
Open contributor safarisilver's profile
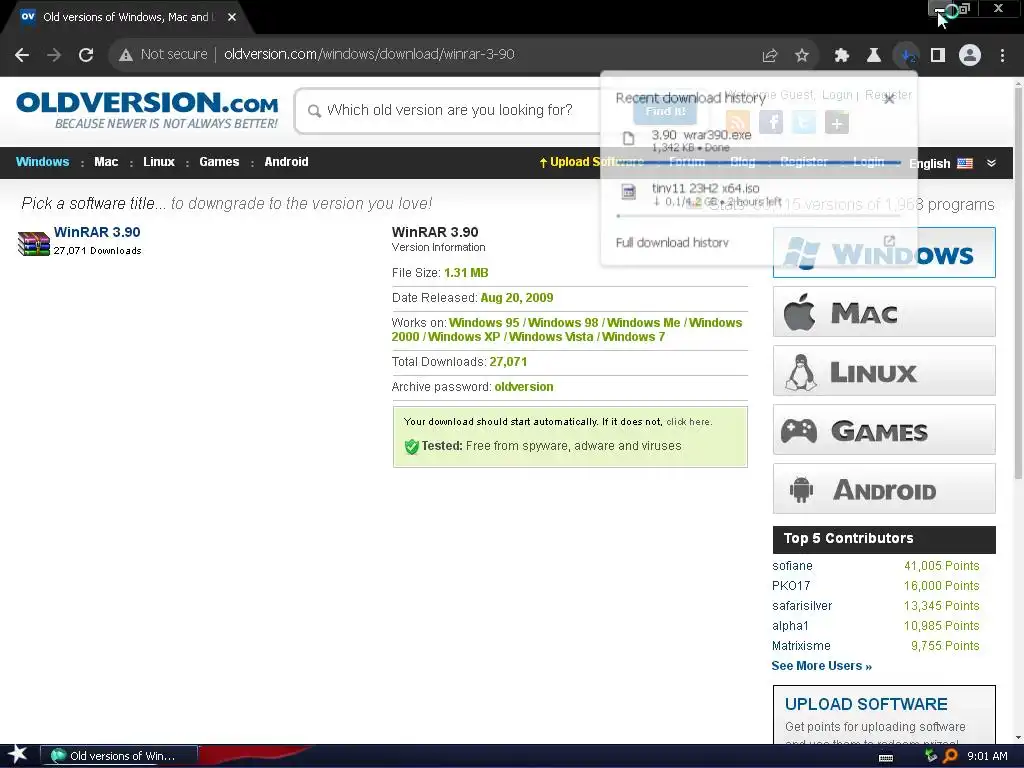(802, 606)
